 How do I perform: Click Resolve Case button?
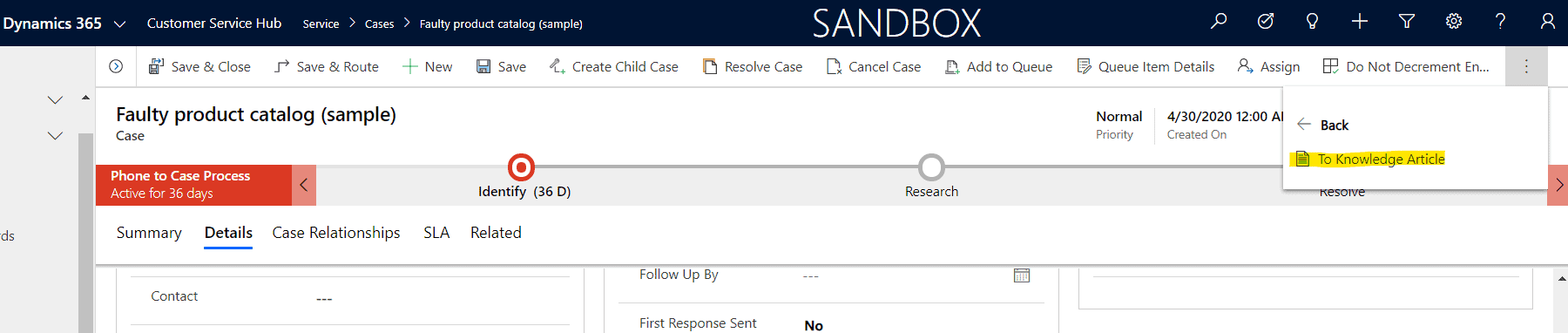point(753,66)
